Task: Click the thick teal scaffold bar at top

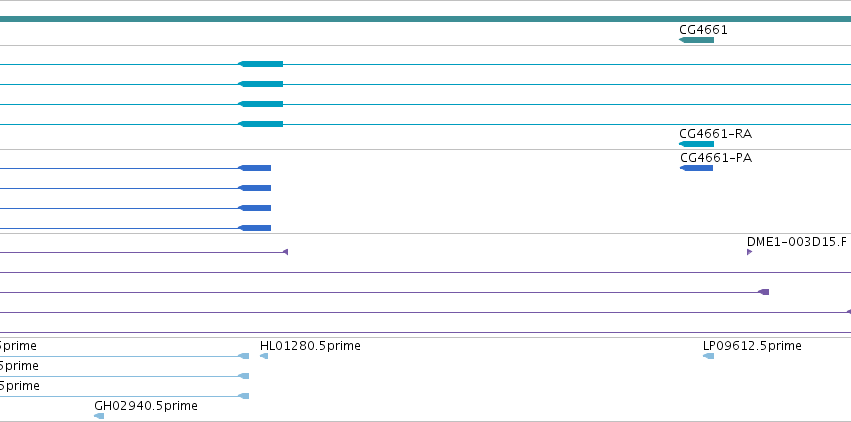Action: point(426,19)
